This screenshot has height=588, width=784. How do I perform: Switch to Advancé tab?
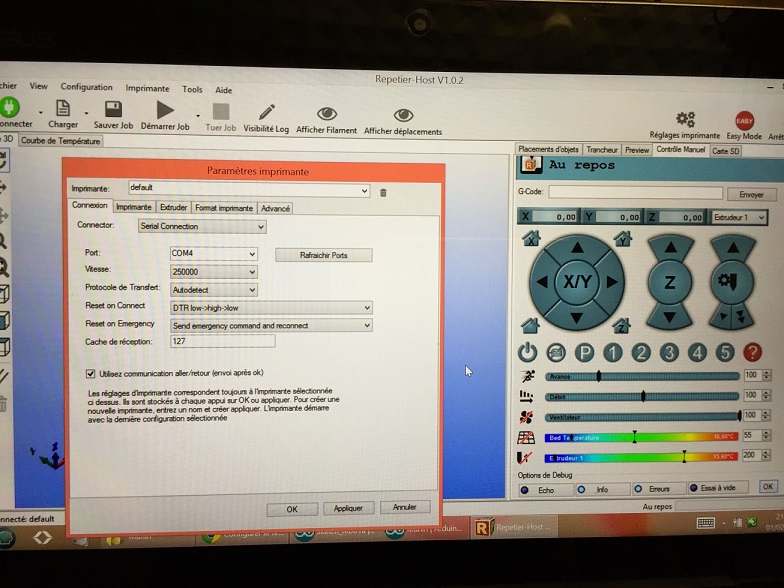pos(275,208)
